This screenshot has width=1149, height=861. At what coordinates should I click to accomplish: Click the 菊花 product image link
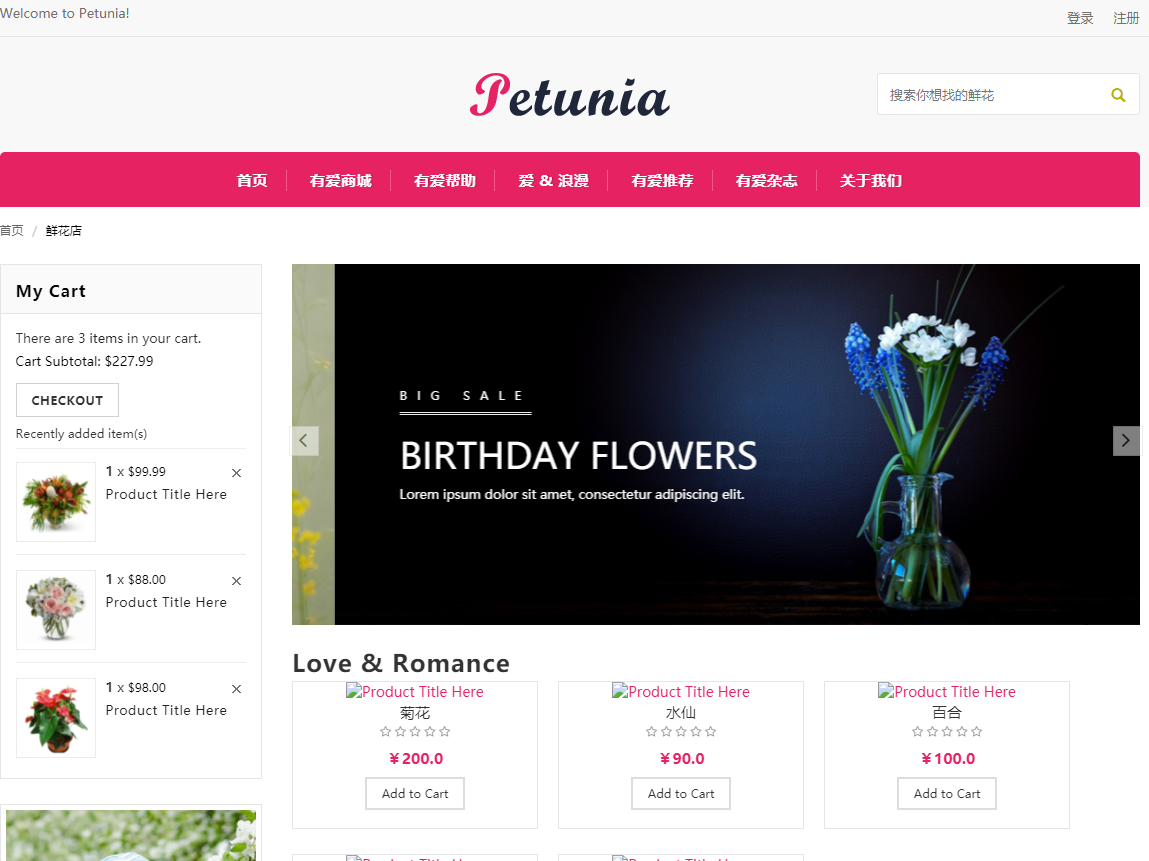(415, 692)
